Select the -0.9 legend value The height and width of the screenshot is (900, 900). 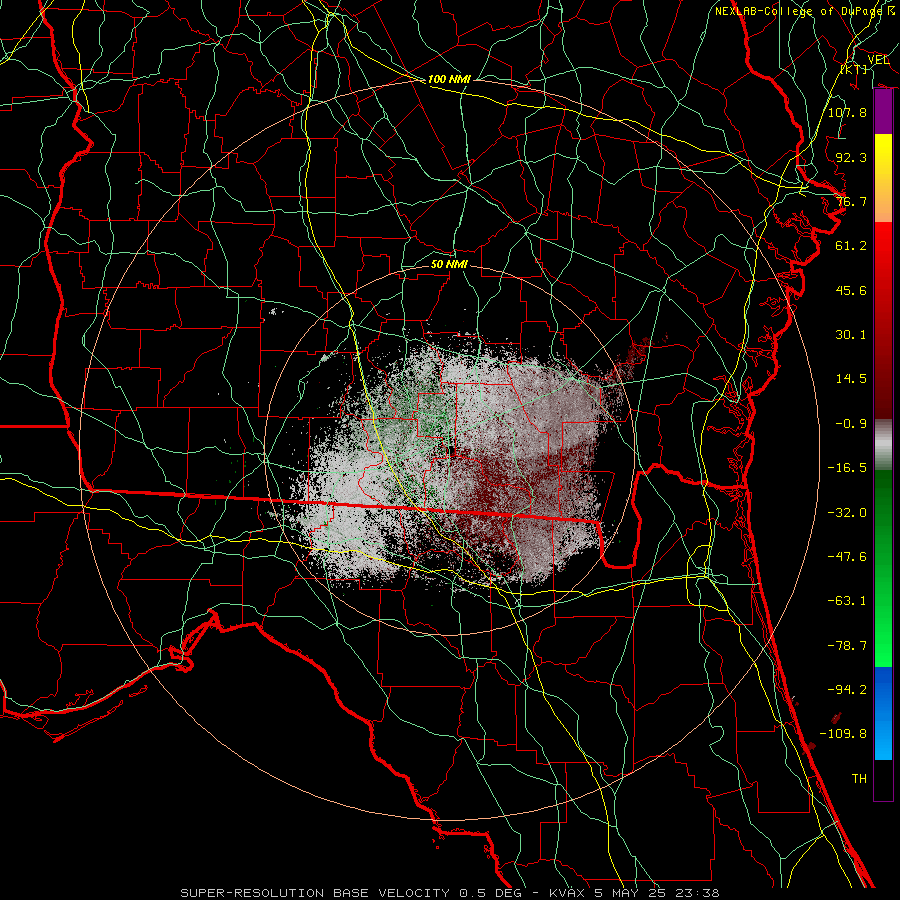[x=851, y=424]
